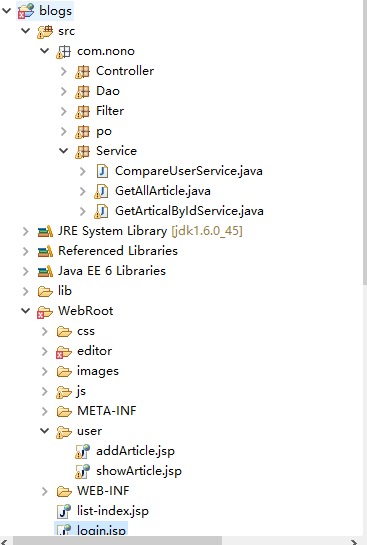Select the addArticle.jsp file icon
Screen dimensions: 367x545
pyautogui.click(x=82, y=451)
